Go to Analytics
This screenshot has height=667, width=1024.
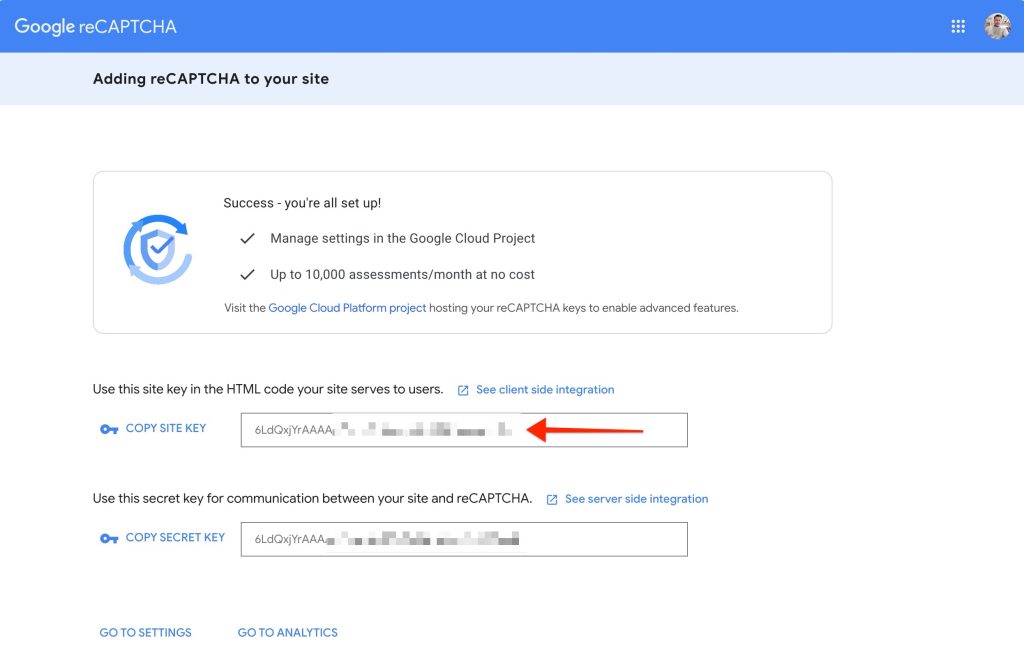click(287, 632)
